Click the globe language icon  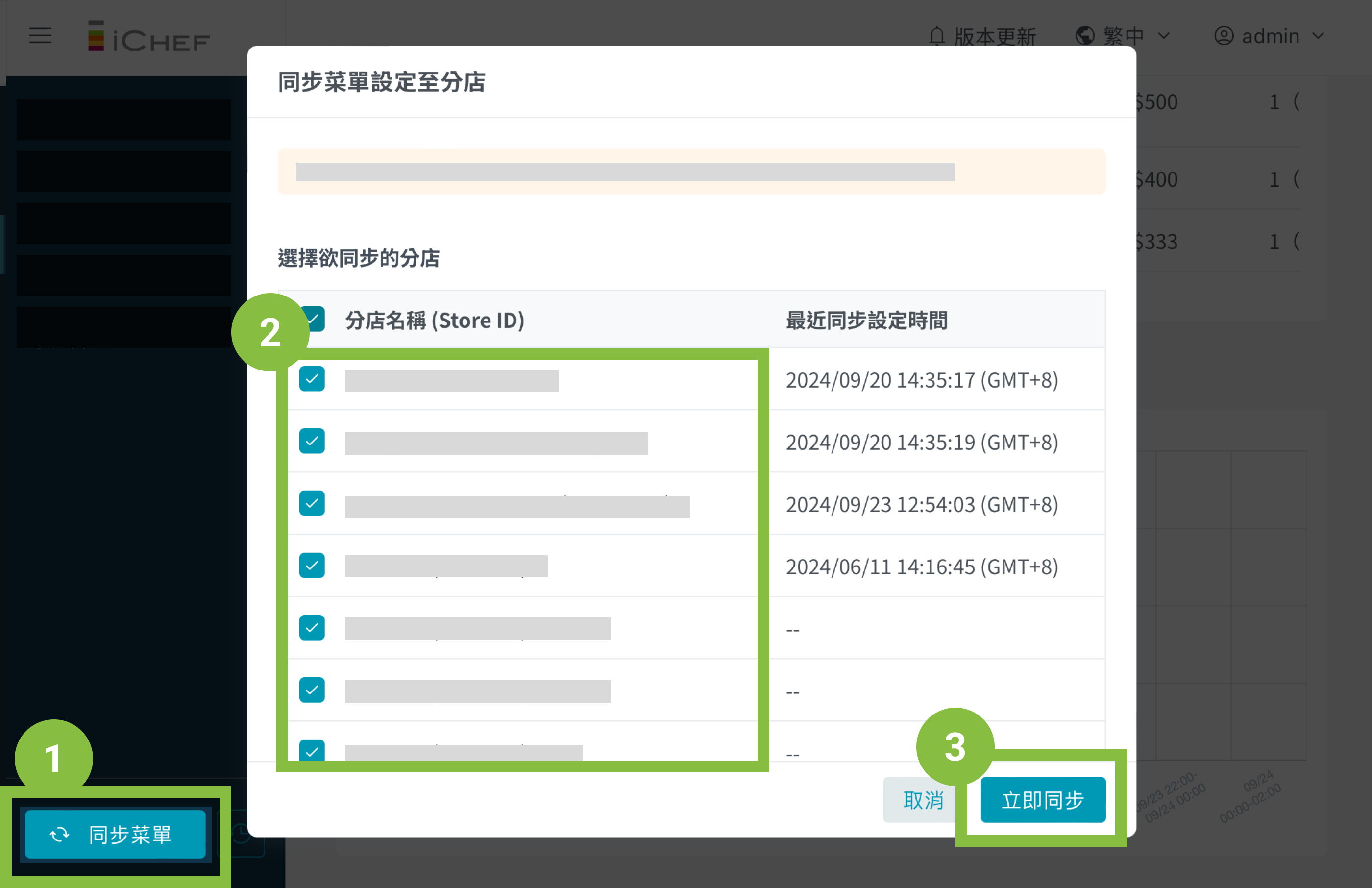pyautogui.click(x=1084, y=36)
